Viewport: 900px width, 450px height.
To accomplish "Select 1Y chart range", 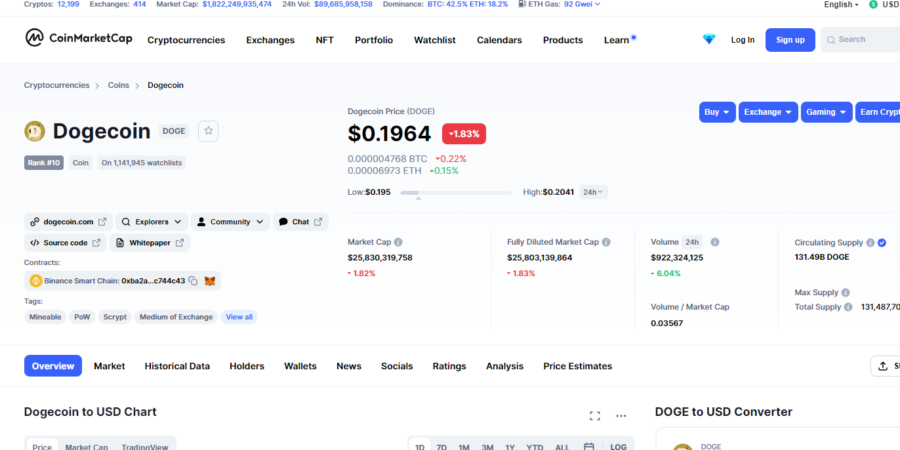I will click(510, 447).
